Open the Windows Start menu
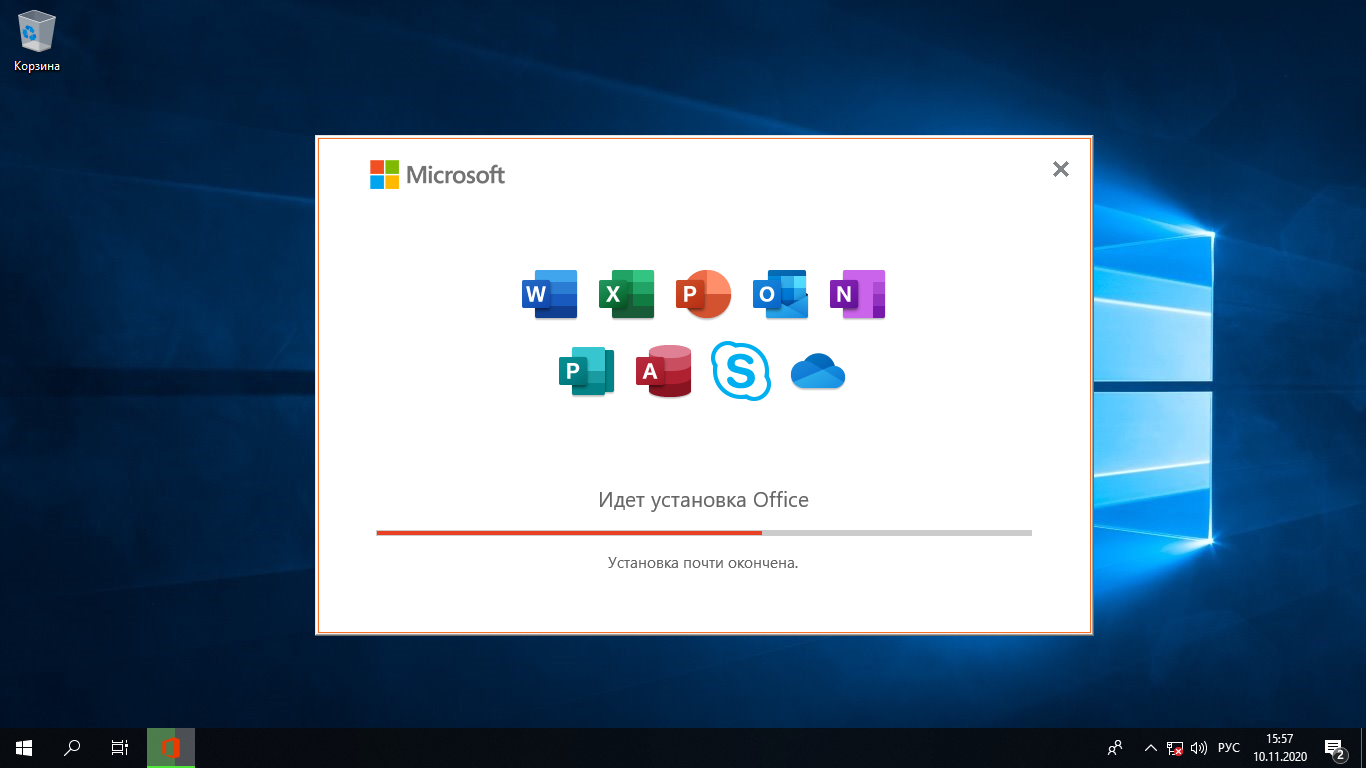The image size is (1366, 768). pyautogui.click(x=24, y=747)
